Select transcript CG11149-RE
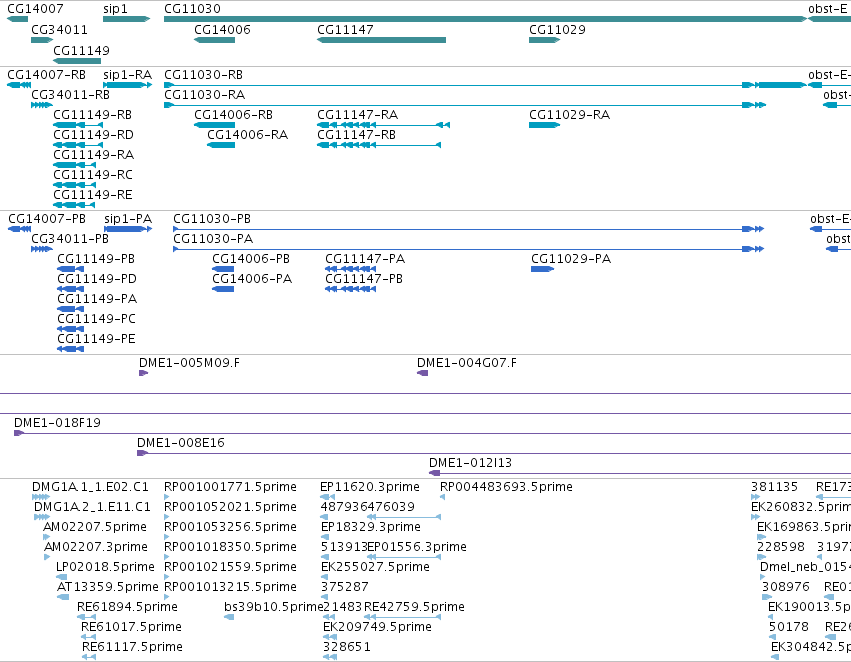 pos(93,195)
